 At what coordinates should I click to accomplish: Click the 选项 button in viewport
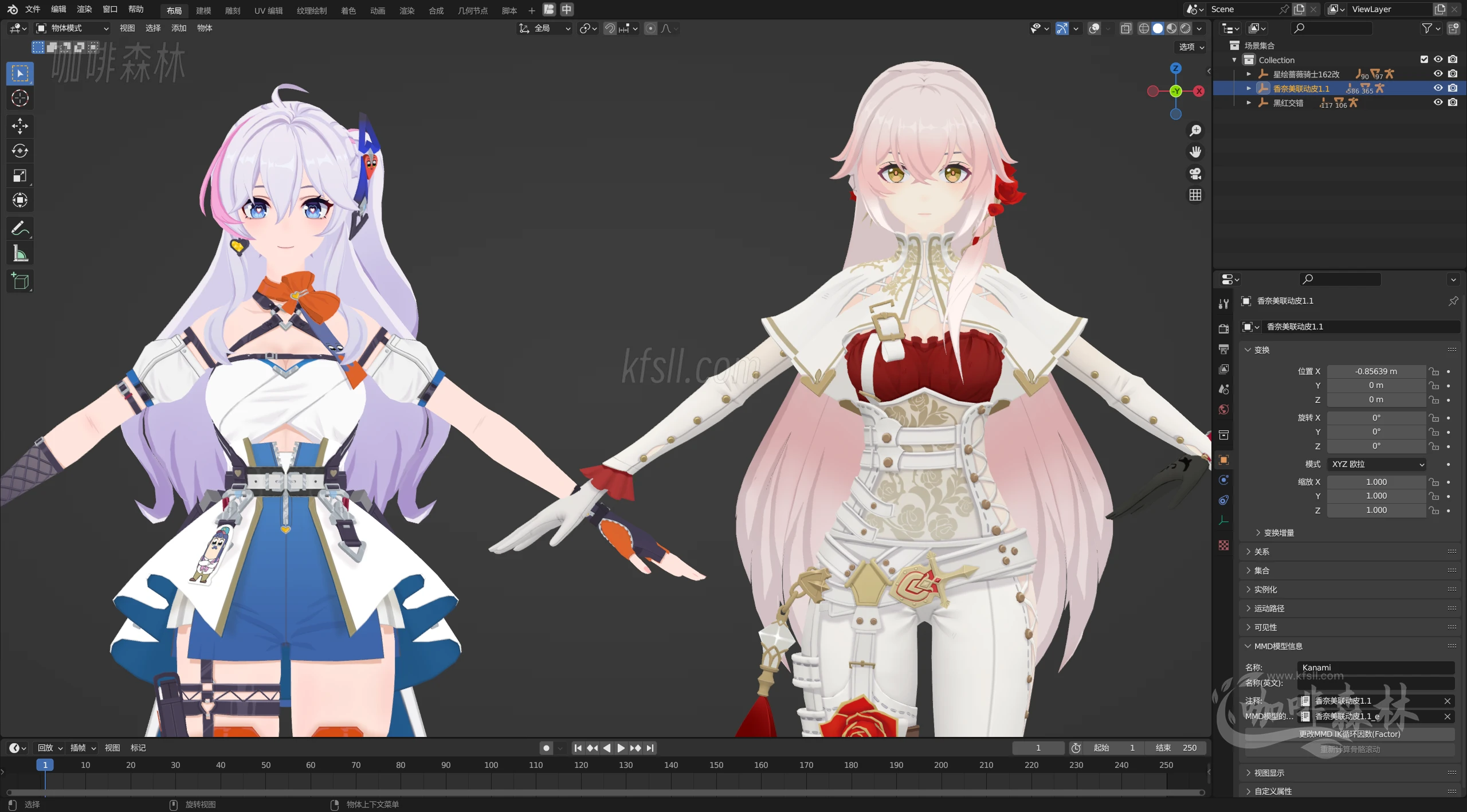click(x=1191, y=47)
